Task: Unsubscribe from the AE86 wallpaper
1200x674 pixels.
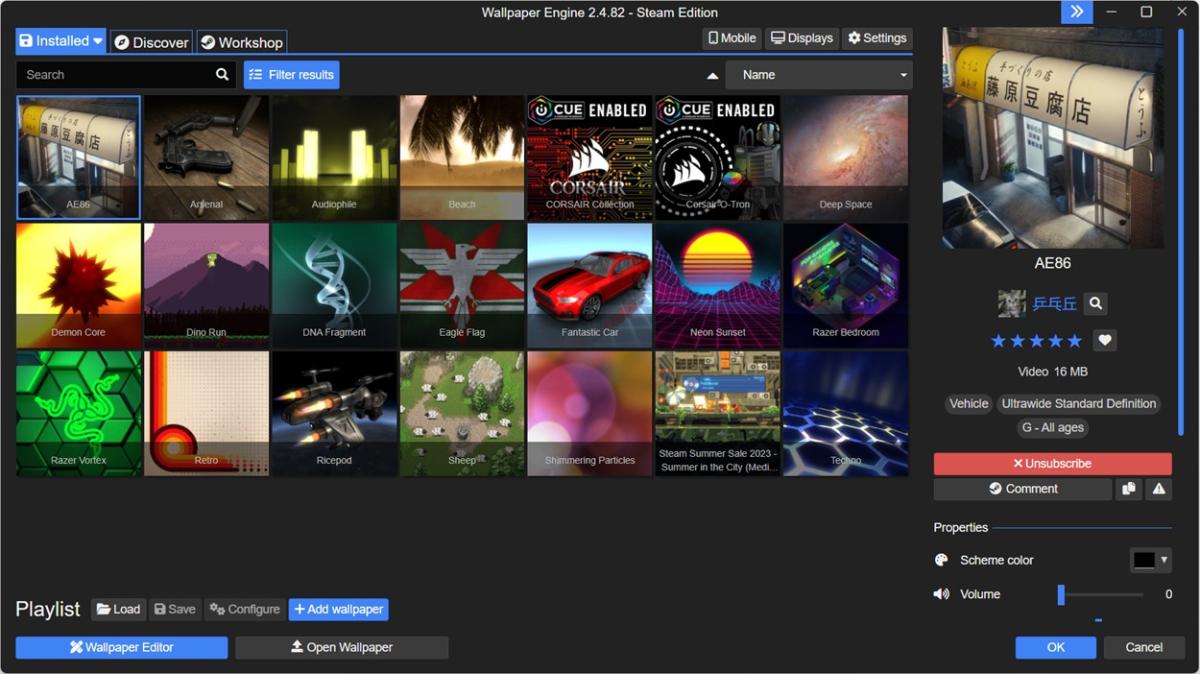Action: pyautogui.click(x=1052, y=463)
